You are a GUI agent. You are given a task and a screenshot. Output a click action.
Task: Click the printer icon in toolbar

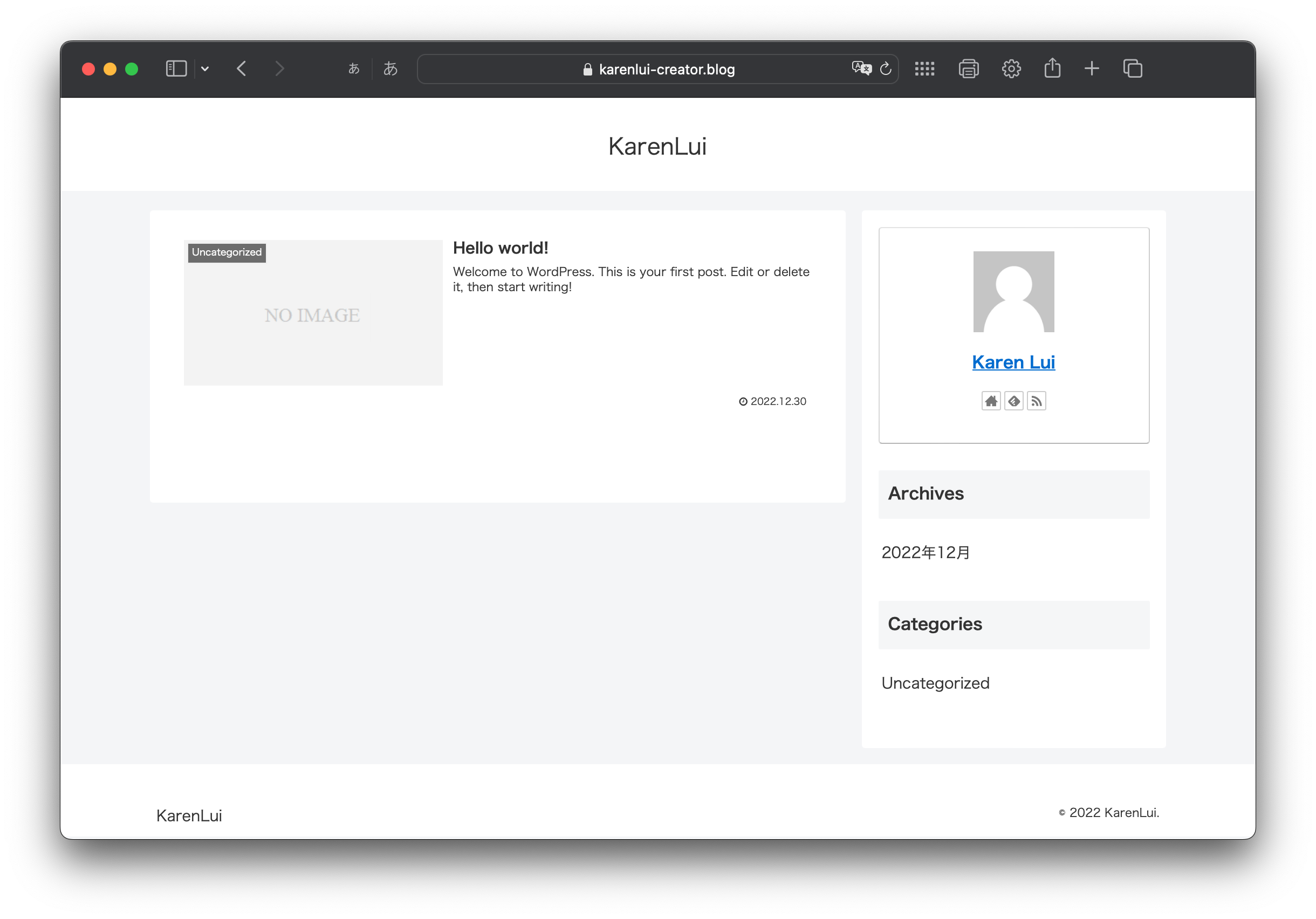968,69
